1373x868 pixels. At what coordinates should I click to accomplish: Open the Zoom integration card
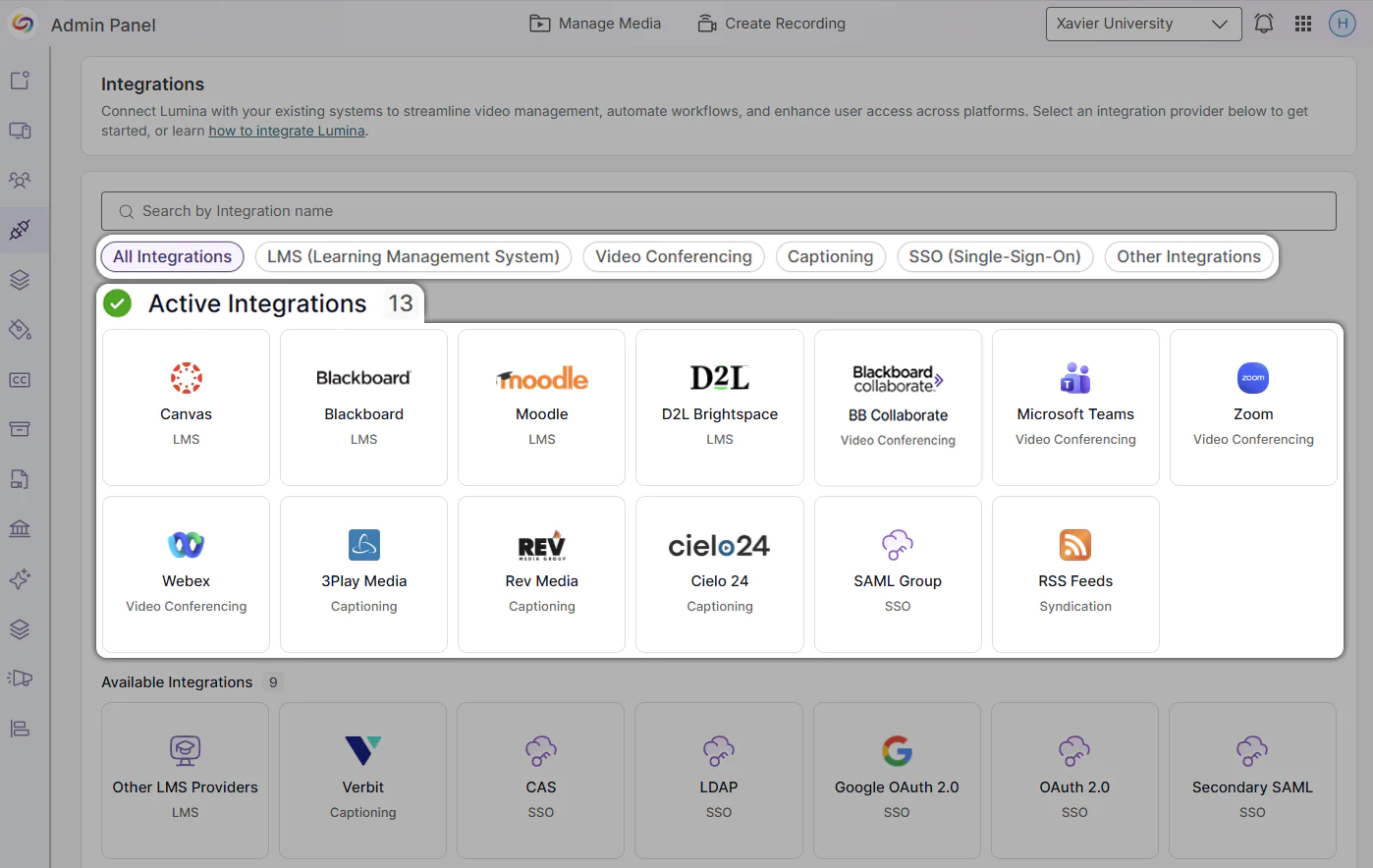tap(1253, 407)
